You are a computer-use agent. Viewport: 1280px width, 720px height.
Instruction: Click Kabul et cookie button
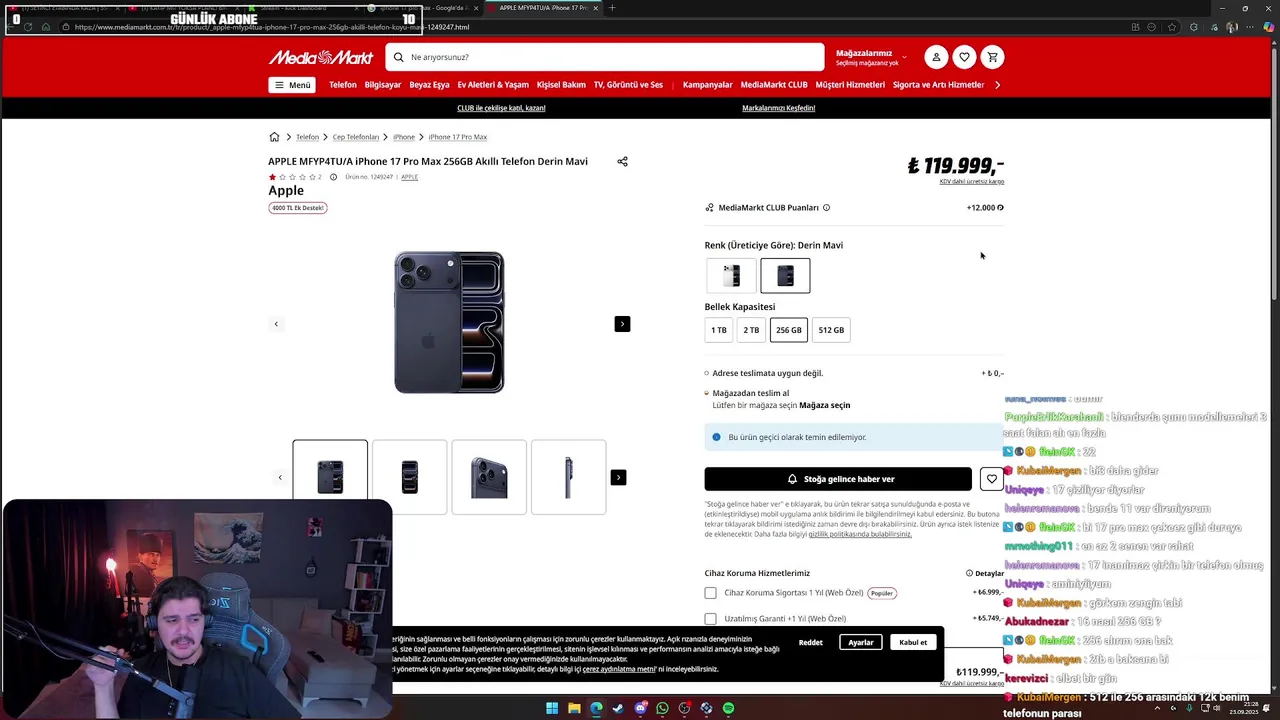(x=913, y=642)
